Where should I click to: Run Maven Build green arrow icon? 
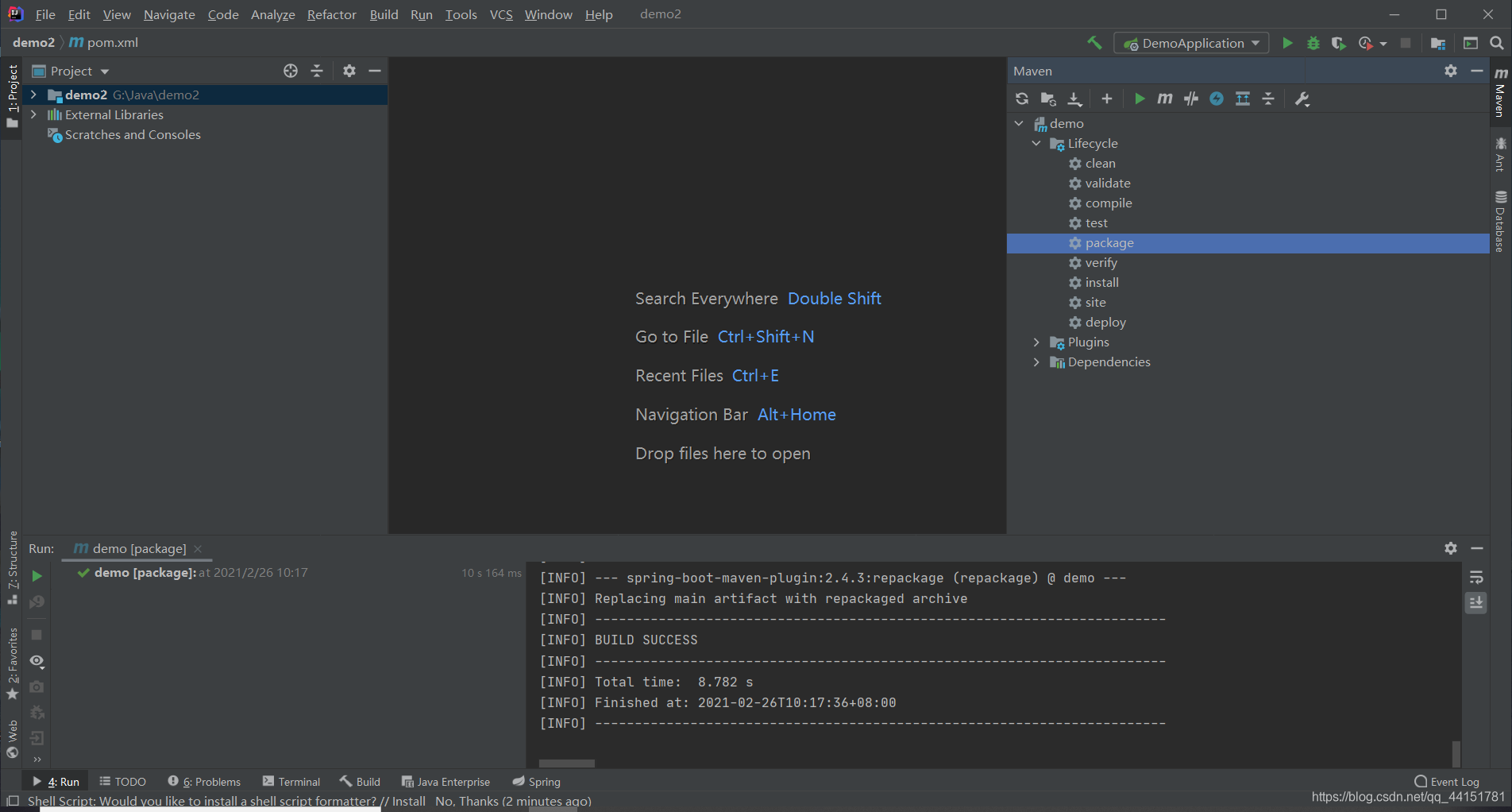(x=1140, y=99)
